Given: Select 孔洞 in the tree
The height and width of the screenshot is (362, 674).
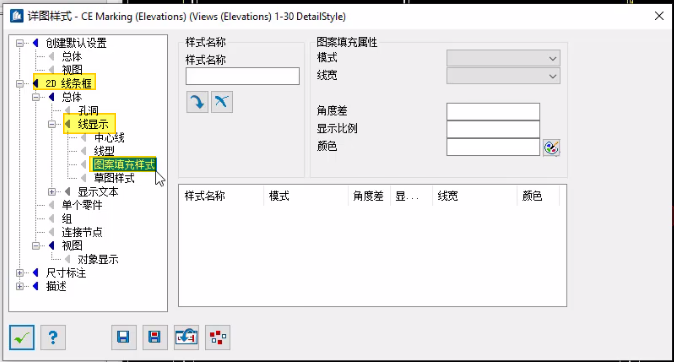Looking at the screenshot, I should [x=88, y=110].
